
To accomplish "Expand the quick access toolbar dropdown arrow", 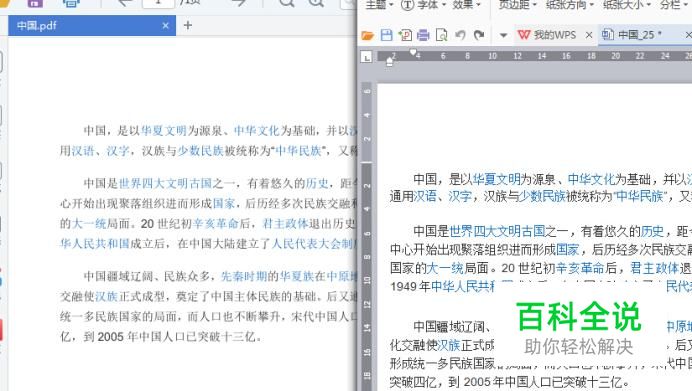I will (x=503, y=35).
